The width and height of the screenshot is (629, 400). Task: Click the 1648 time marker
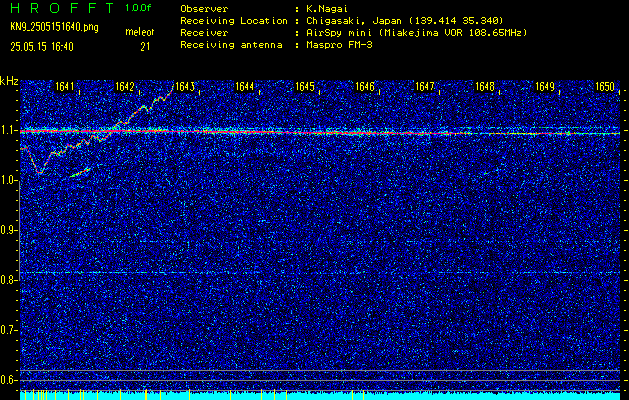(x=485, y=87)
